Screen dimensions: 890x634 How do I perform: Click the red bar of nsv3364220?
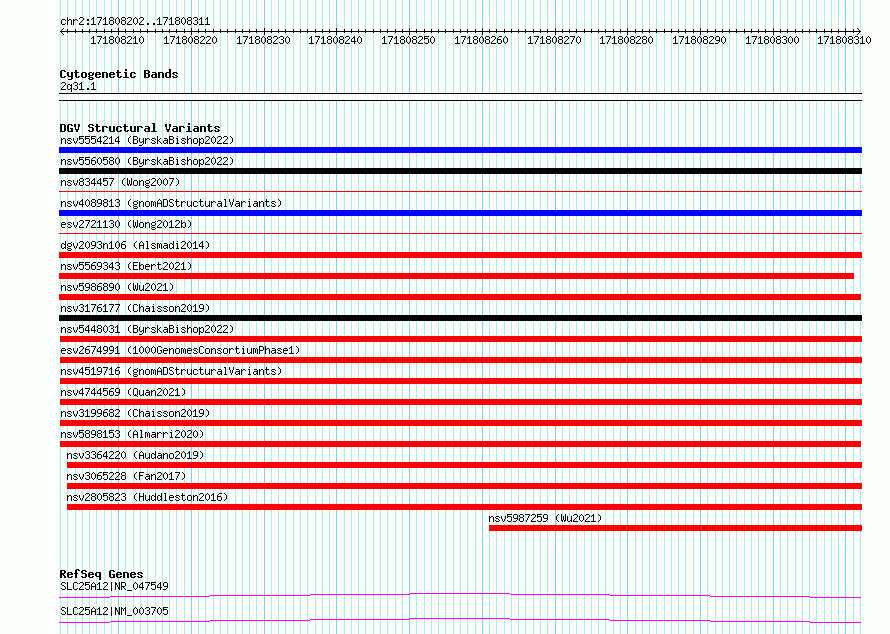pos(464,465)
